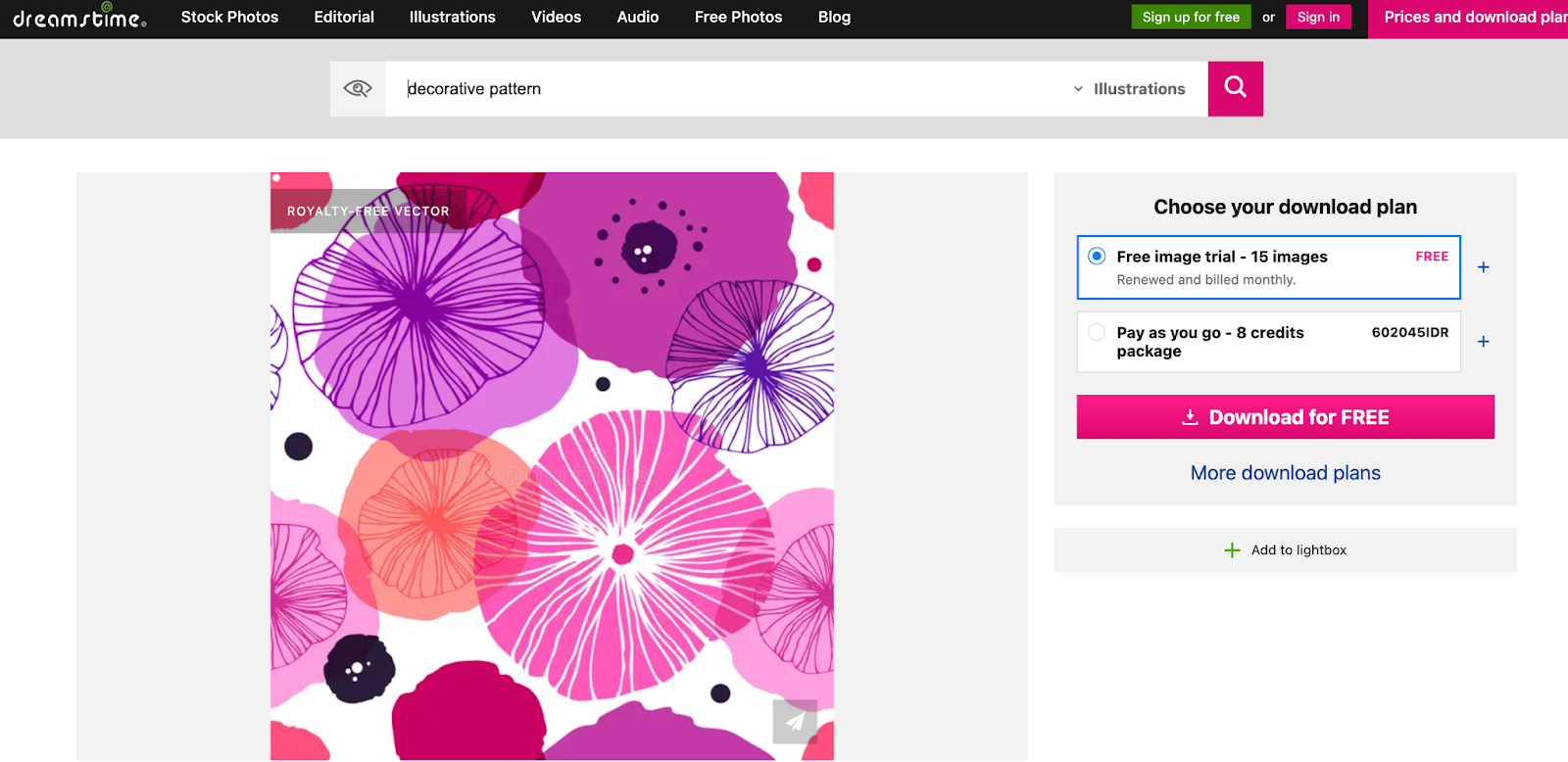The width and height of the screenshot is (1568, 762).
Task: Click 'Choose your download plan' heading
Action: pos(1285,207)
